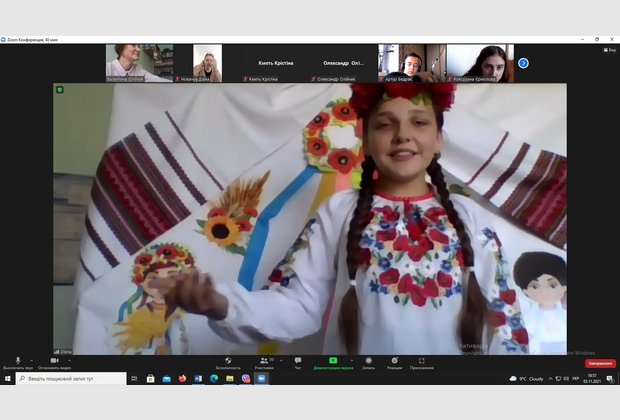Open Reactions (Реакции) menu
This screenshot has width=620, height=420.
point(394,360)
